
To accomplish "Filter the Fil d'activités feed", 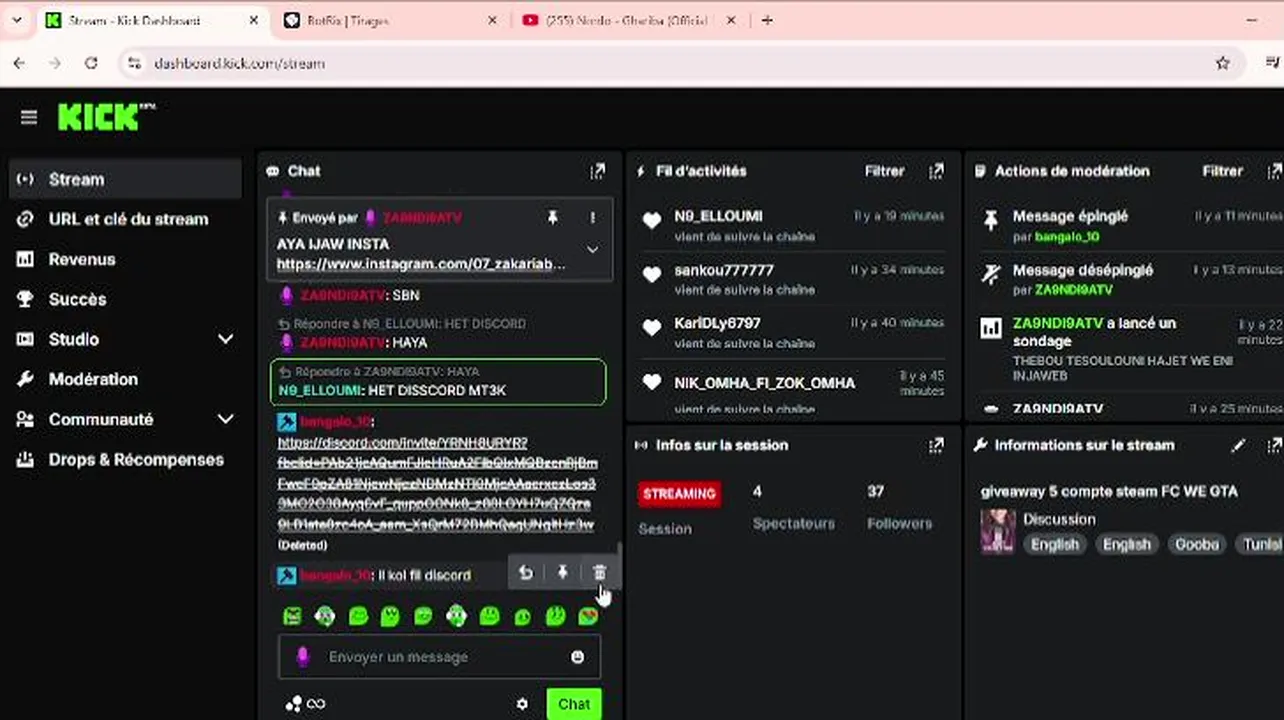I will click(x=884, y=171).
